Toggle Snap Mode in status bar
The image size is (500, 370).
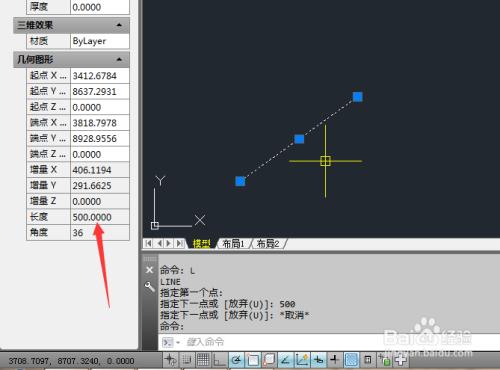(x=187, y=360)
